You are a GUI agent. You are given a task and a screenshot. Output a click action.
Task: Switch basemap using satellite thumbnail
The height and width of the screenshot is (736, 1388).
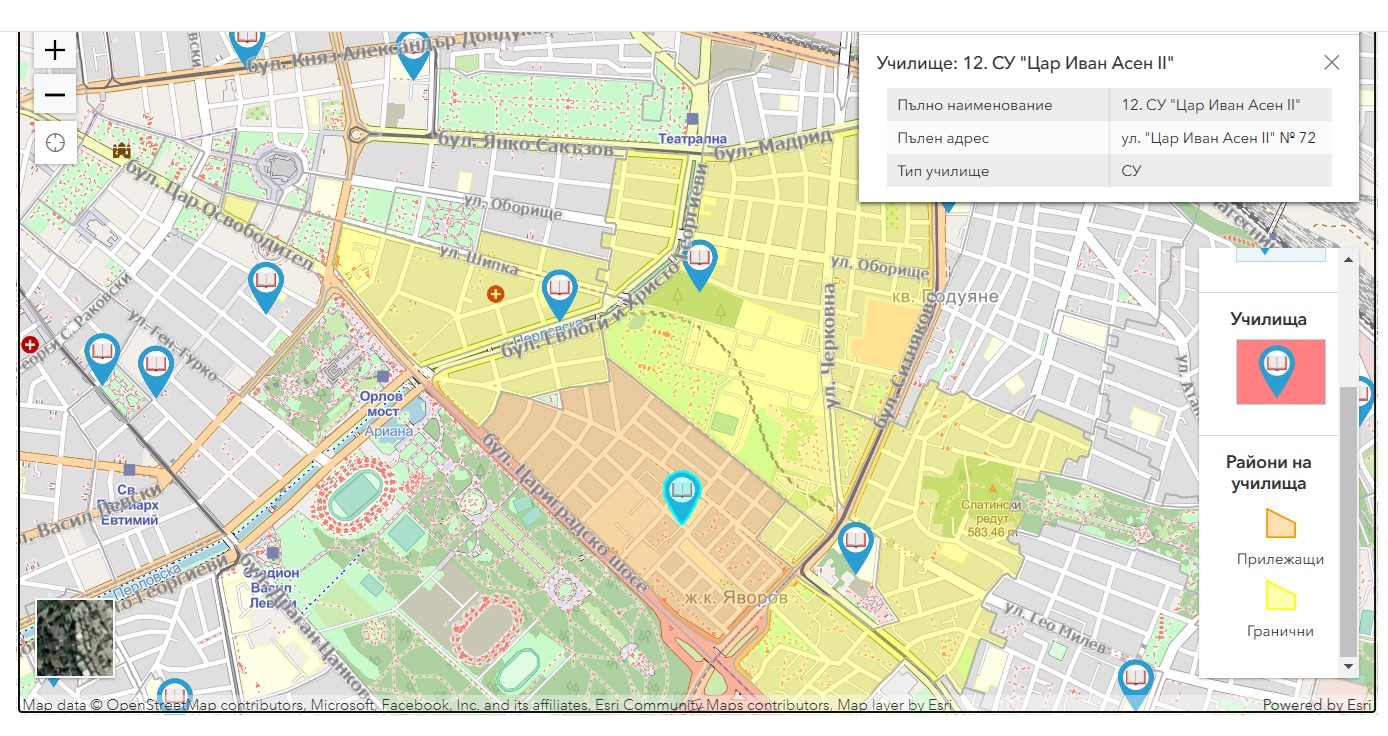coord(75,638)
